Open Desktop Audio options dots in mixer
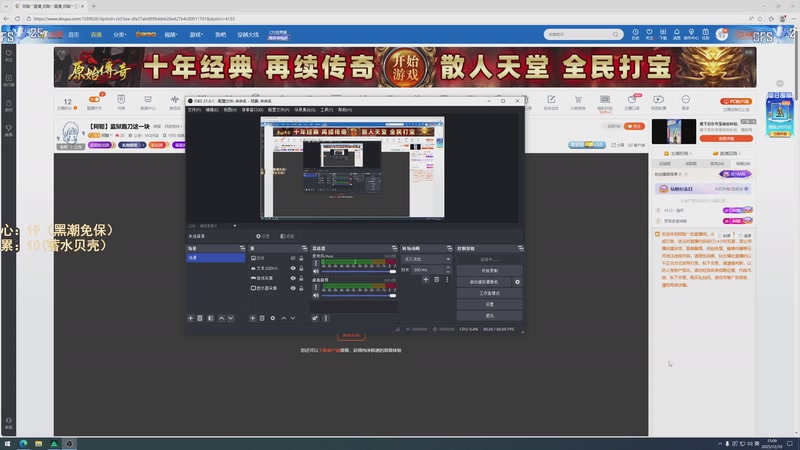 click(315, 287)
